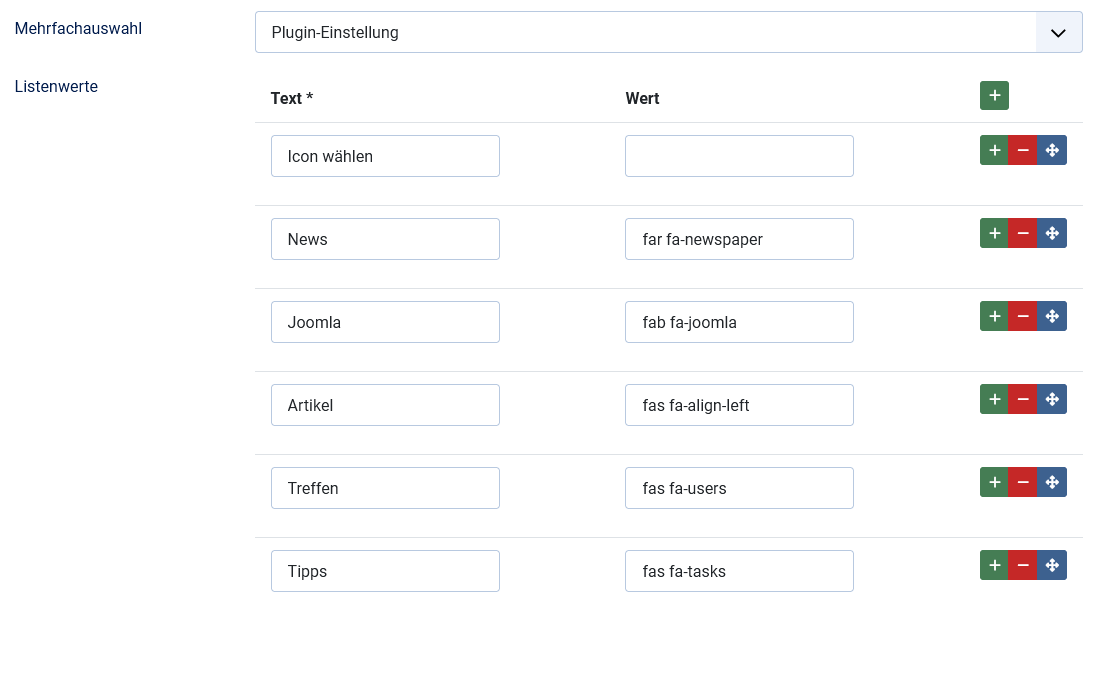Click the empty Wert field in the first row
Image resolution: width=1110 pixels, height=674 pixels.
739,156
